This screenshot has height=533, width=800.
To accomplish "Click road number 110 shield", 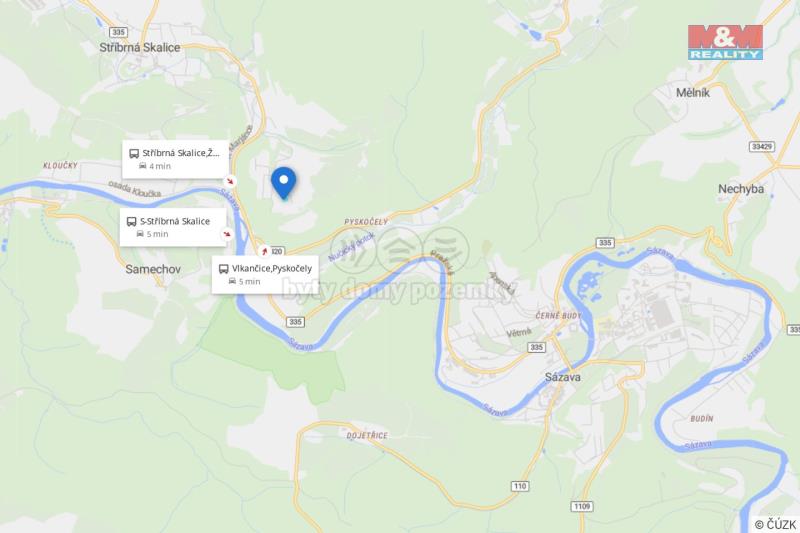I will click(520, 486).
